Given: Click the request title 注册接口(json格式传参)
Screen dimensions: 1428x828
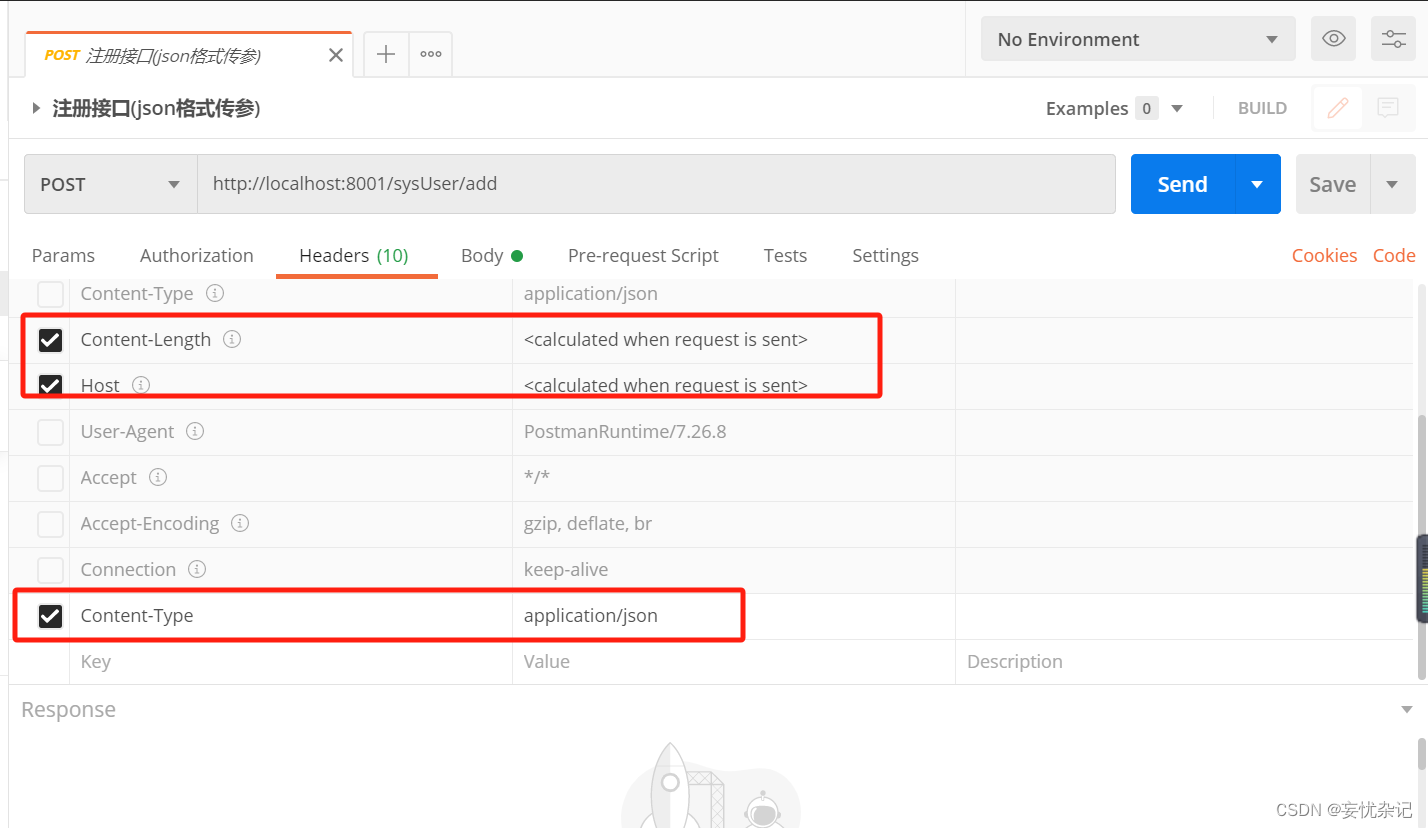Looking at the screenshot, I should point(156,108).
